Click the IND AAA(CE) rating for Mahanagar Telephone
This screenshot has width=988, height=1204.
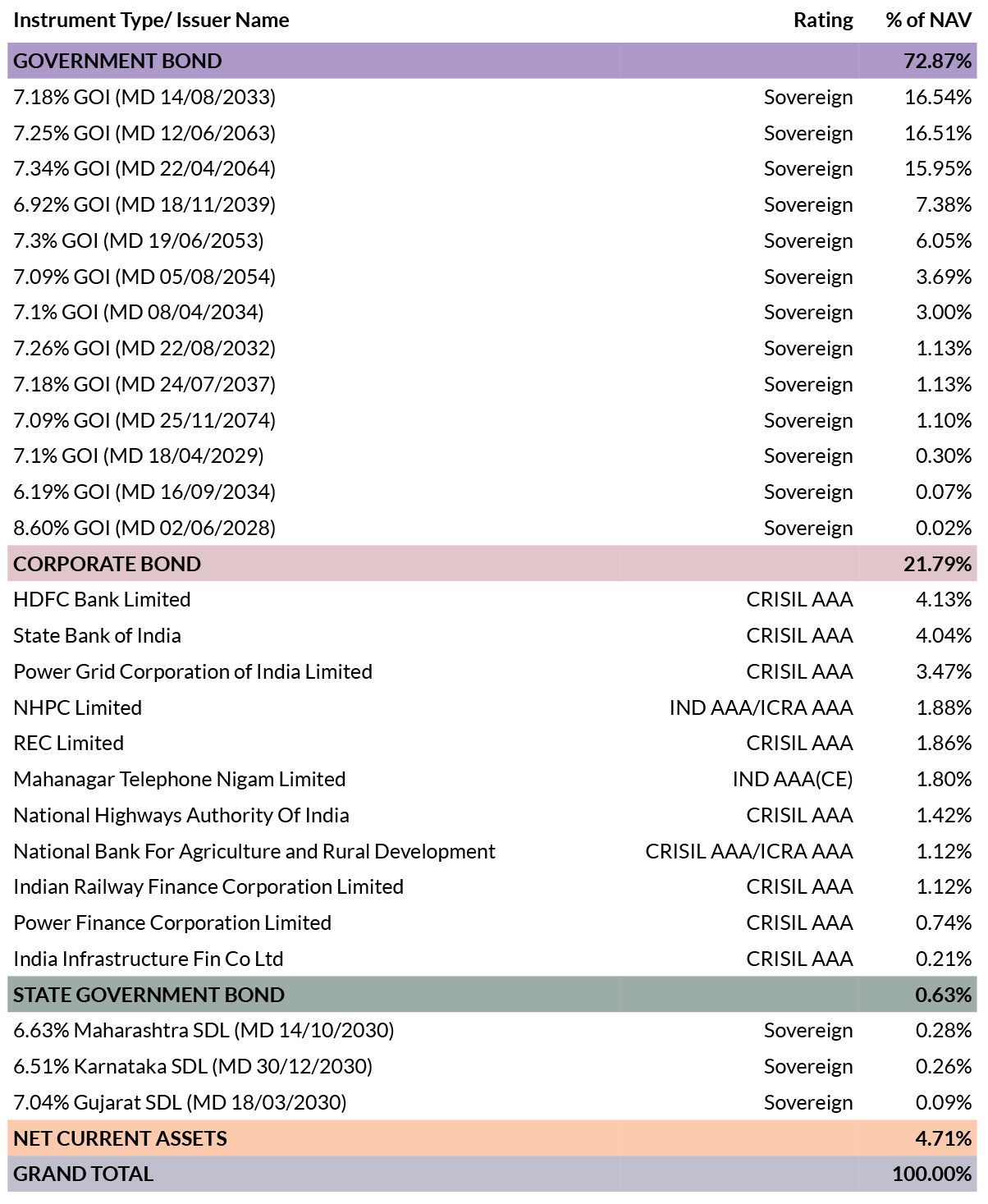click(x=793, y=779)
